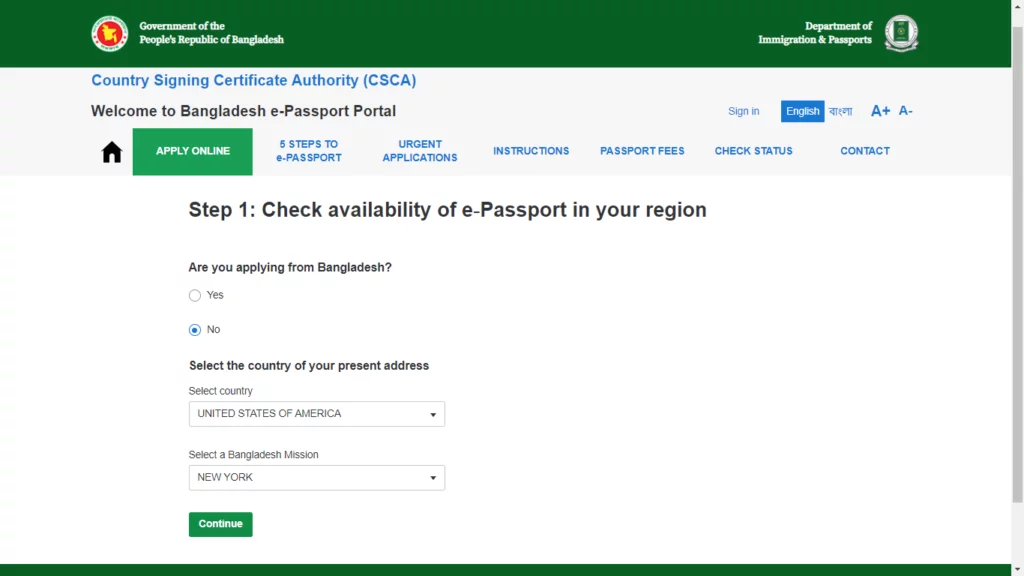1024x576 pixels.
Task: Open the Select country dropdown
Action: 316,414
